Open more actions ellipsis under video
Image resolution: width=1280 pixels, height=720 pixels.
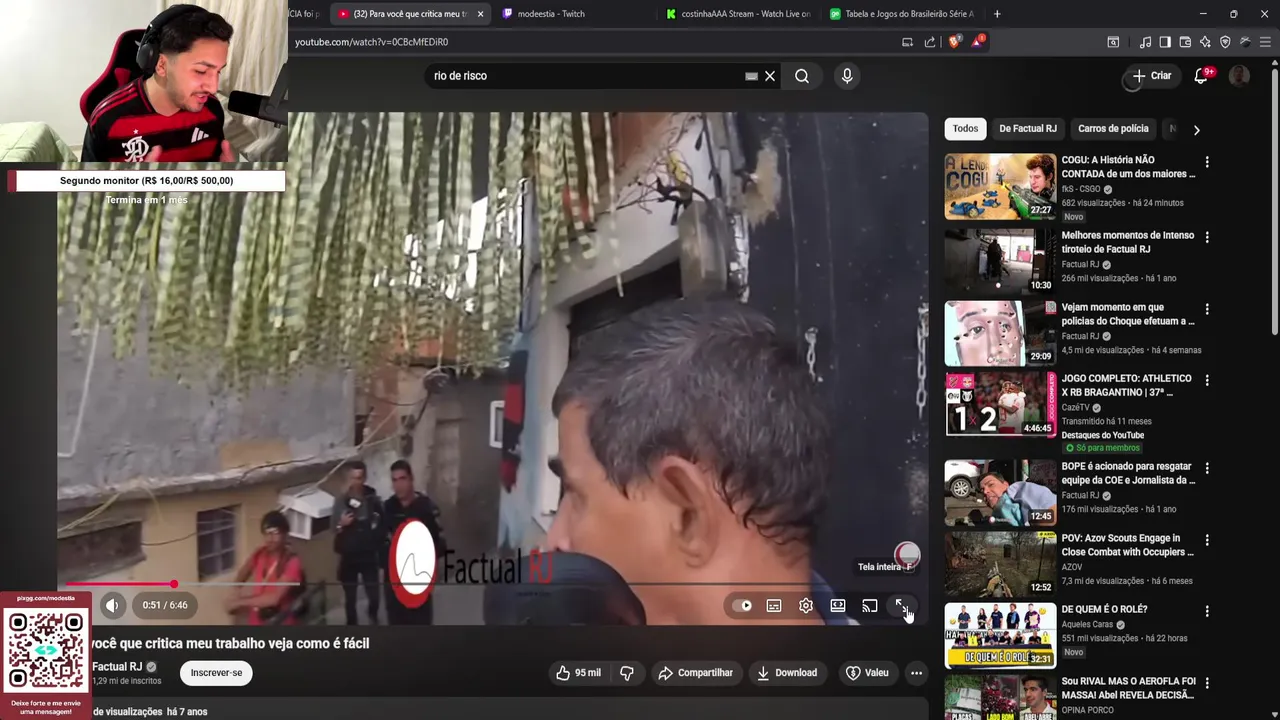point(916,673)
